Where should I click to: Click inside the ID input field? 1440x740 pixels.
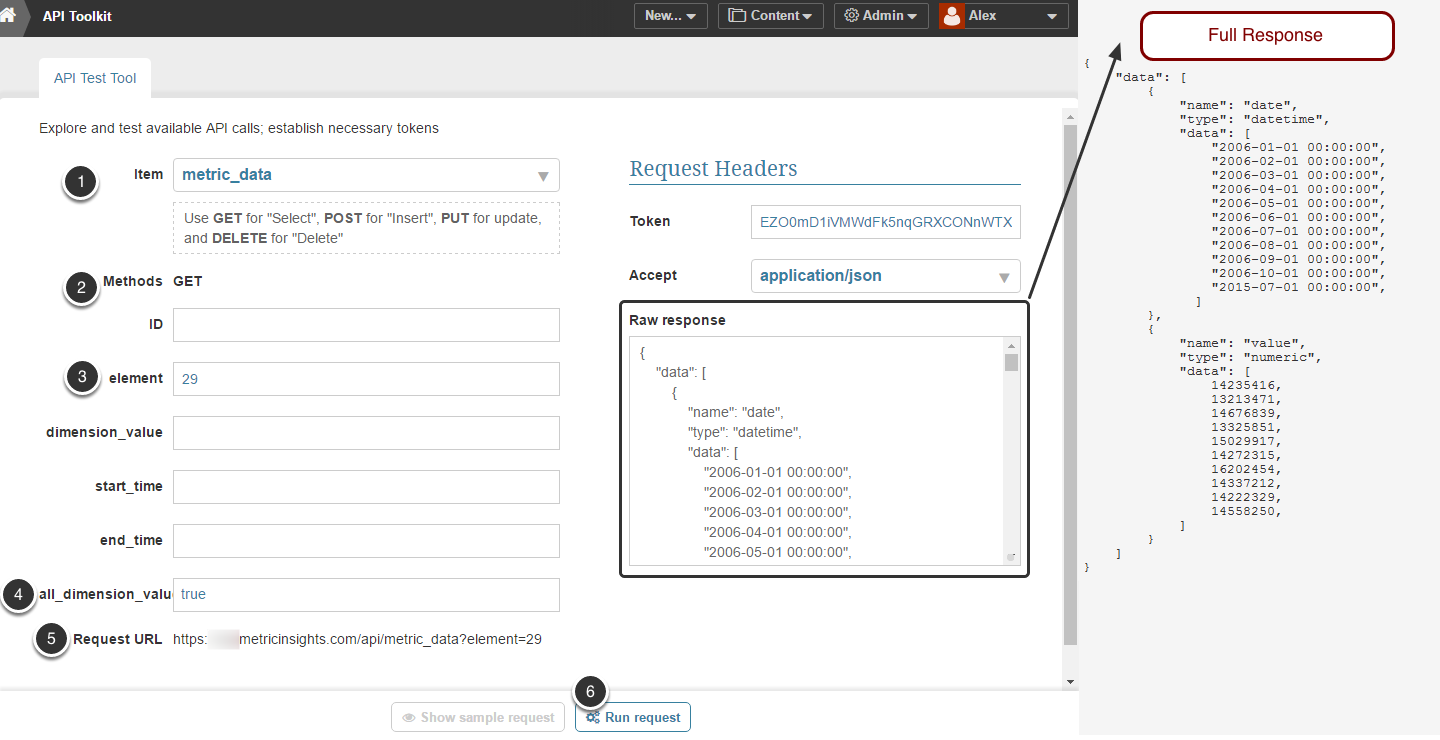[366, 325]
